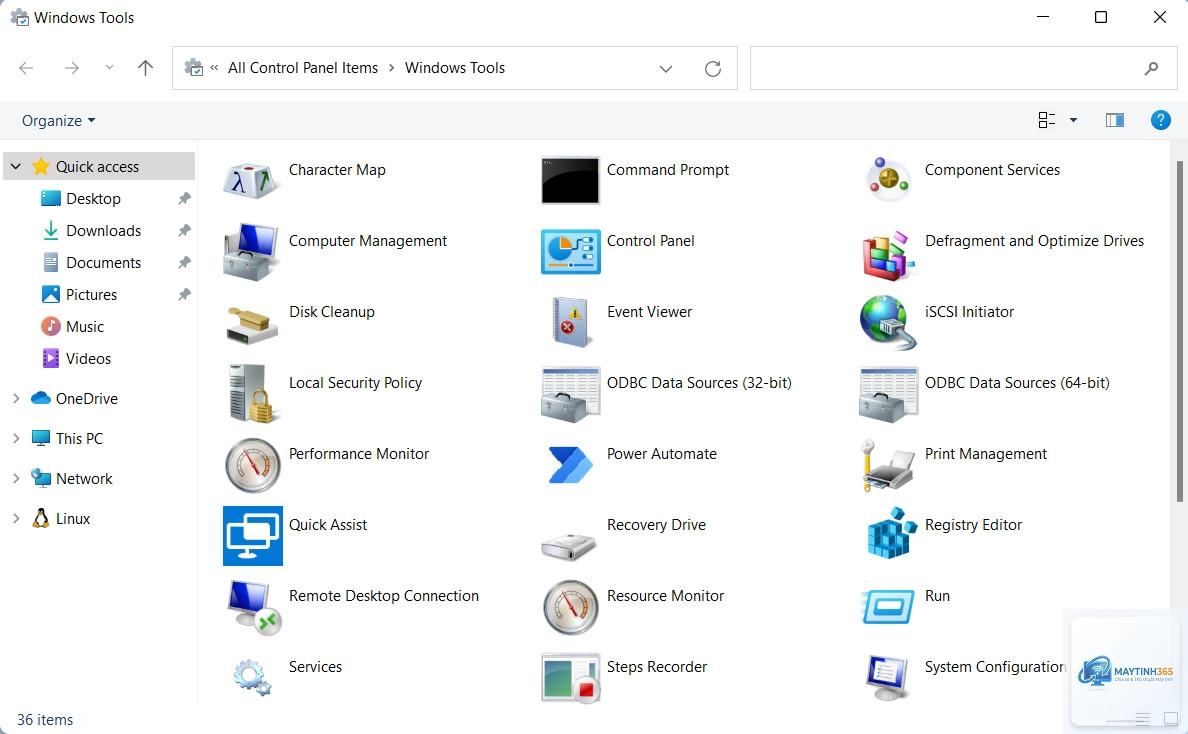The width and height of the screenshot is (1188, 734).
Task: Select Linux in navigation pane
Action: [73, 519]
